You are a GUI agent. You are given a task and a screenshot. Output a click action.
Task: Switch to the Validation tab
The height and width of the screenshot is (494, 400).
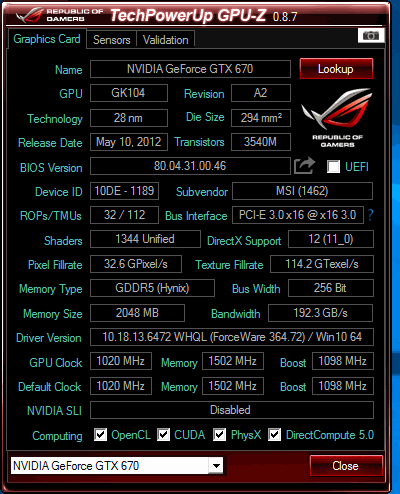point(165,40)
